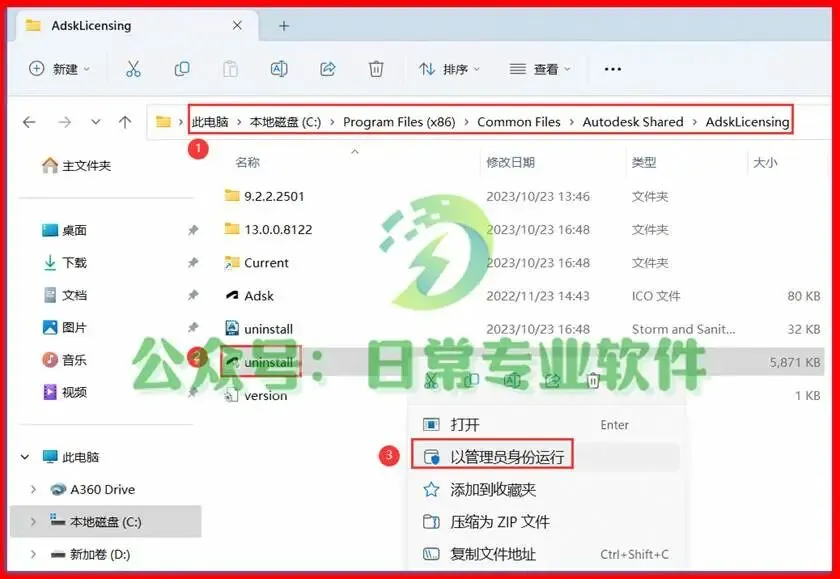Expand the 新加卷 (D:) tree node
Image resolution: width=840 pixels, height=579 pixels.
pos(33,554)
